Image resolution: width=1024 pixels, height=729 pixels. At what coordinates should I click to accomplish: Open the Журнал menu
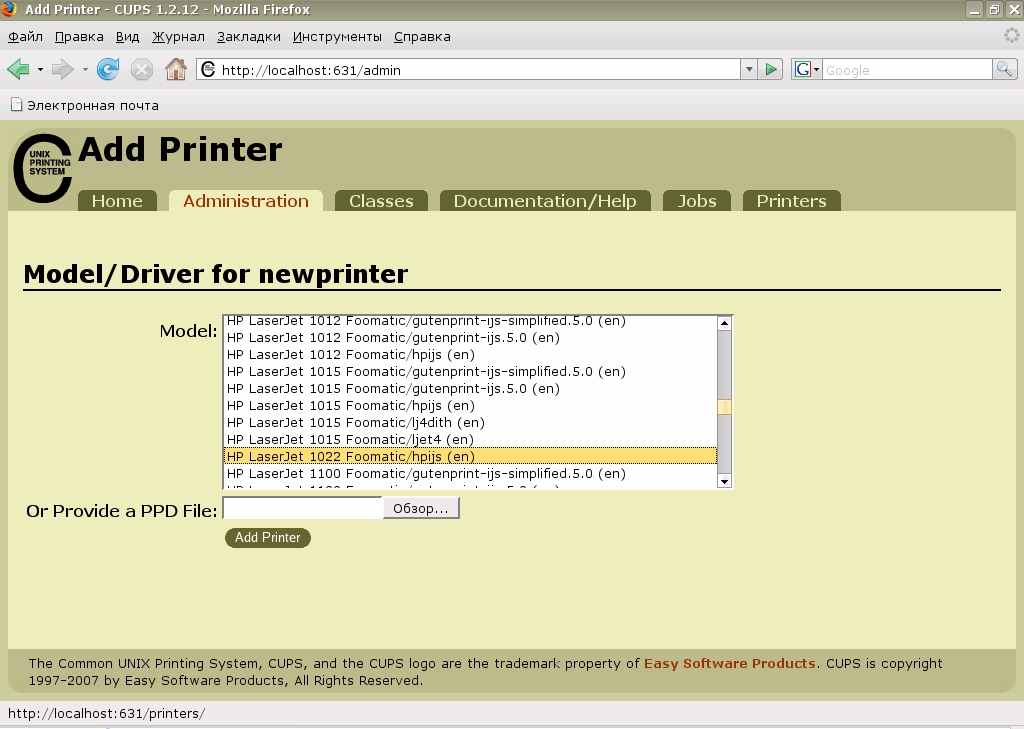click(178, 37)
